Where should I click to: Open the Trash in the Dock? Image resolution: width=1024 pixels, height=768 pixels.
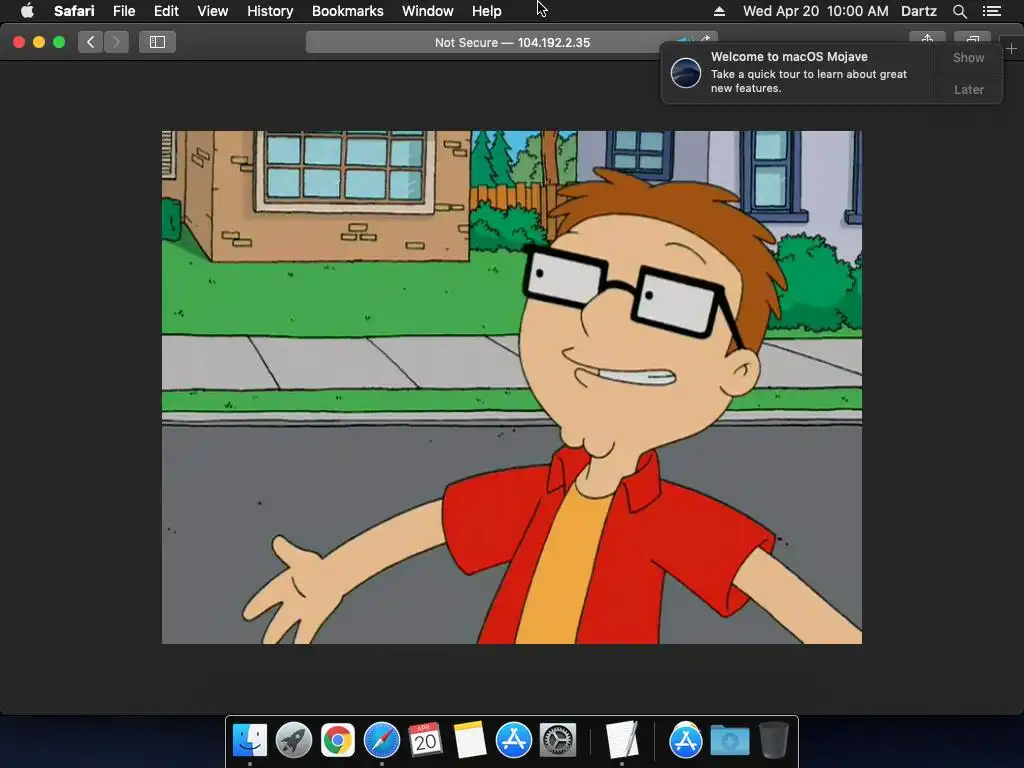point(774,741)
